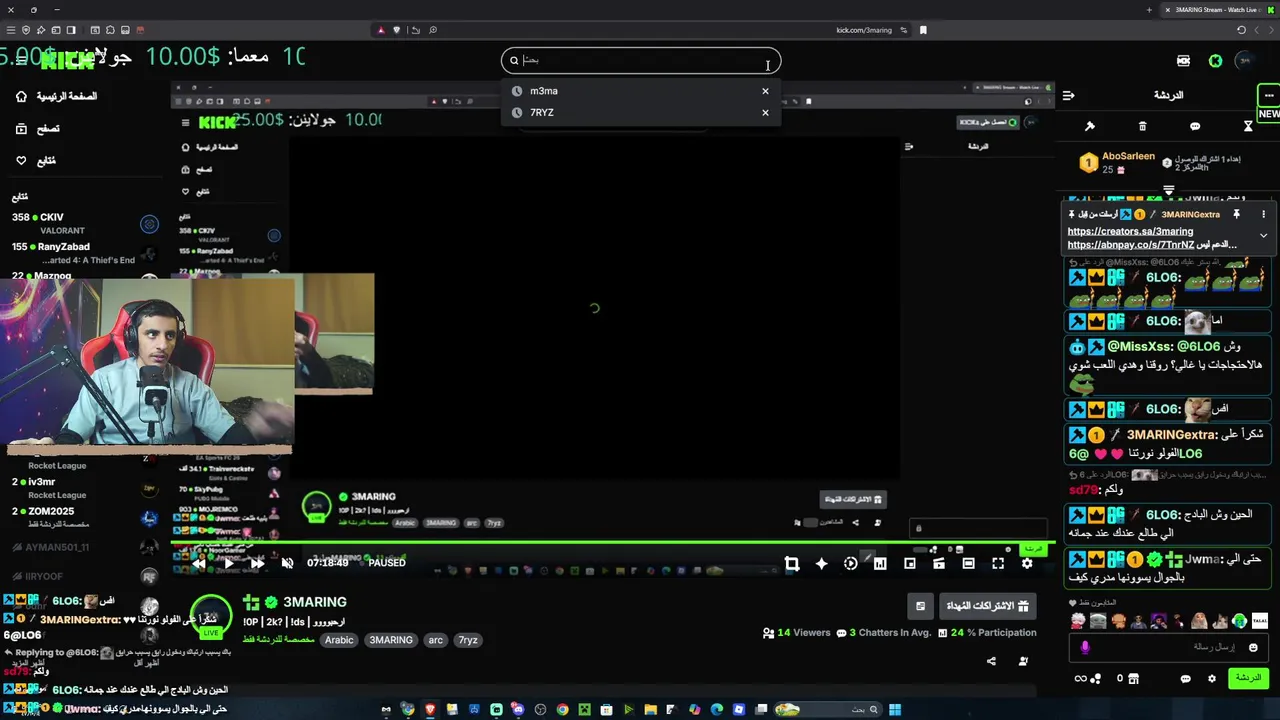This screenshot has width=1280, height=720.
Task: Collapse the chat panel arrow icon
Action: [x=1068, y=96]
